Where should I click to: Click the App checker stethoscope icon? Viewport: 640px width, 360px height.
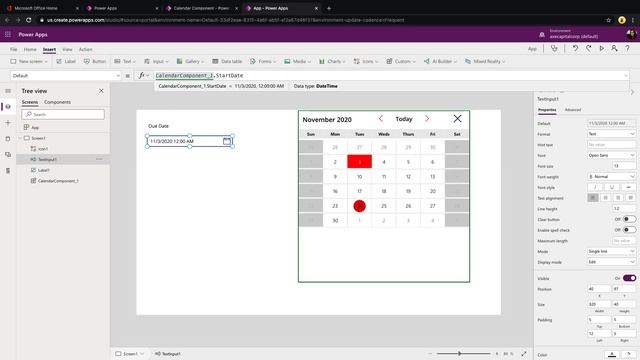click(554, 49)
